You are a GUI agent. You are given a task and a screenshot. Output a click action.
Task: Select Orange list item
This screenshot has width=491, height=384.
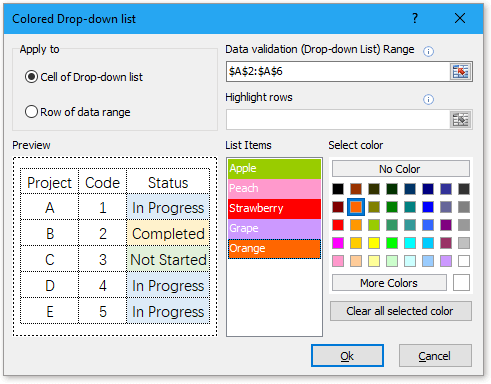point(274,249)
